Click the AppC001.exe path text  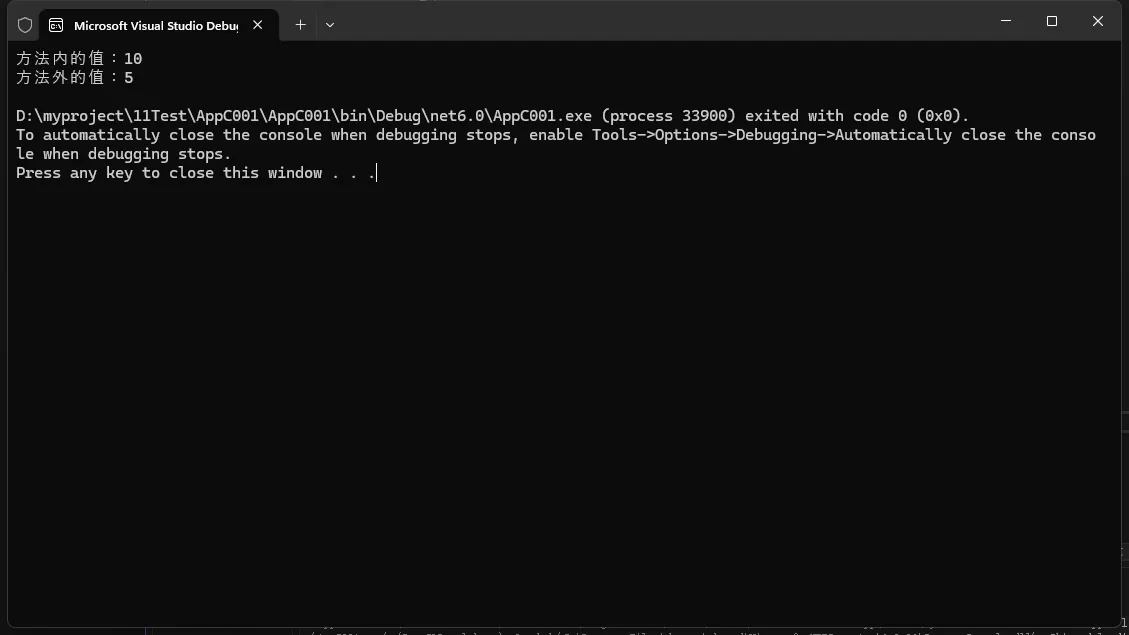pos(304,116)
